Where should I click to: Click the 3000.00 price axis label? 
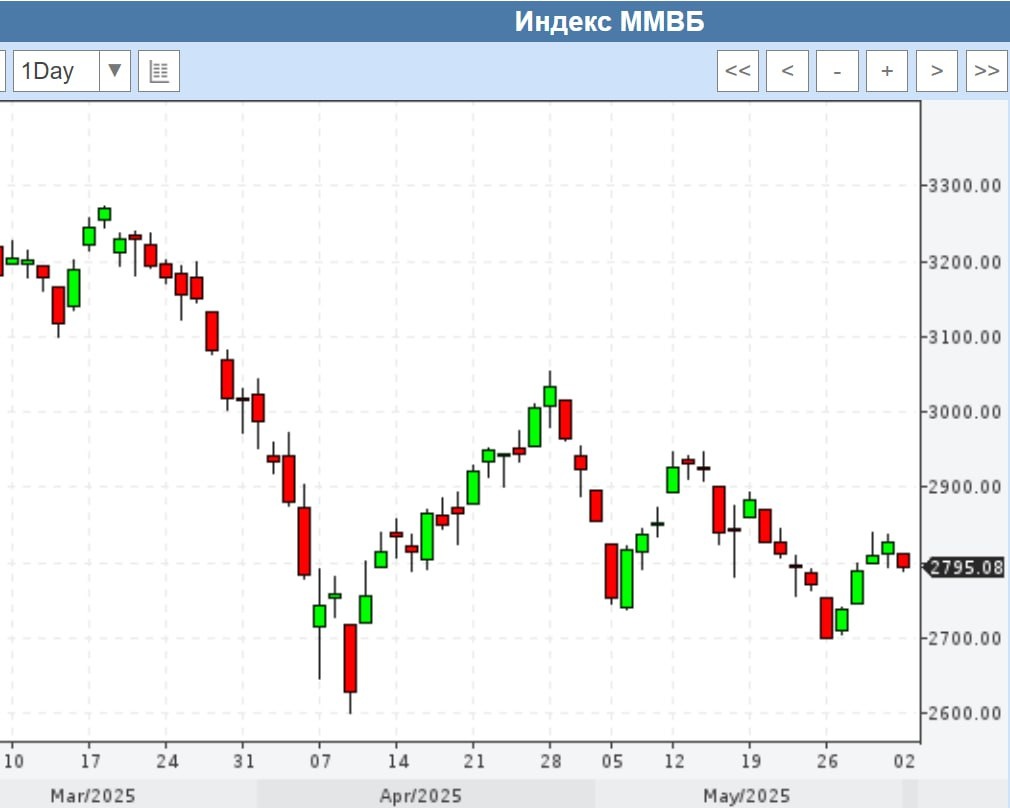pos(964,412)
